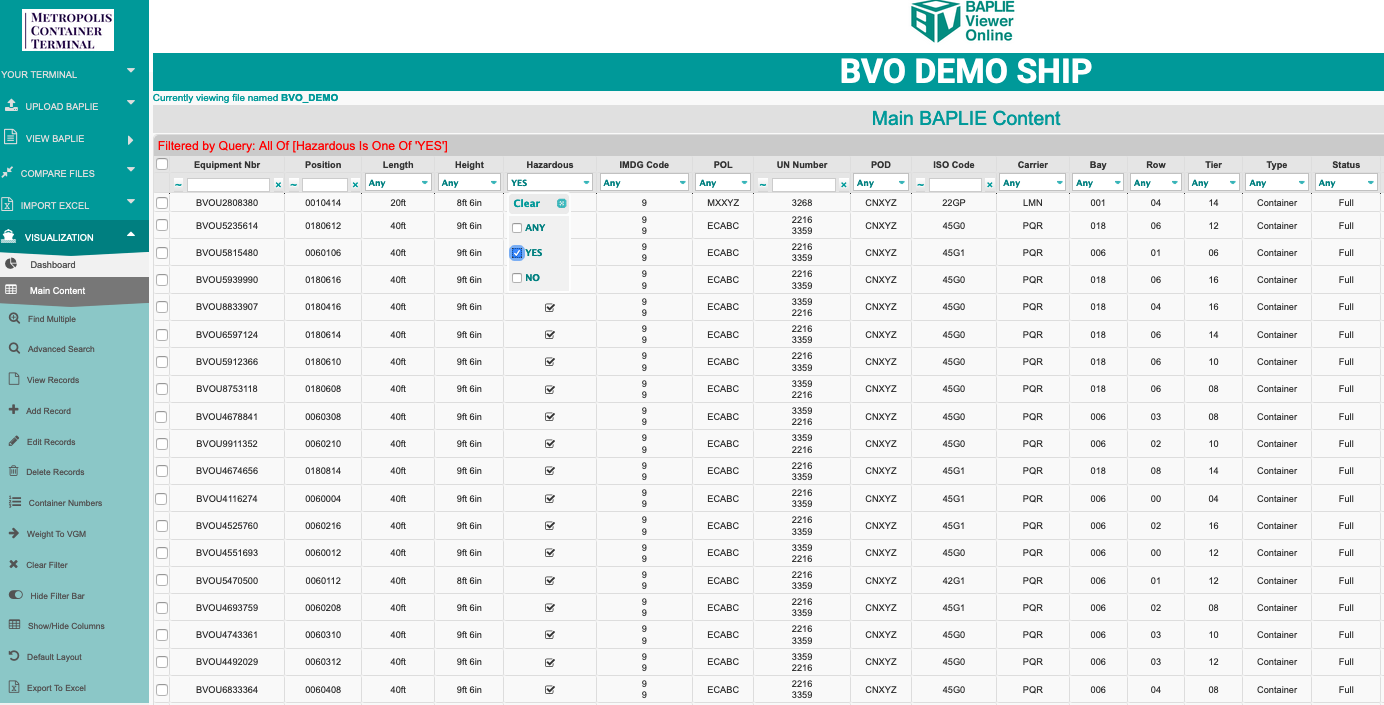Click the Default Layout reset icon

(x=14, y=656)
